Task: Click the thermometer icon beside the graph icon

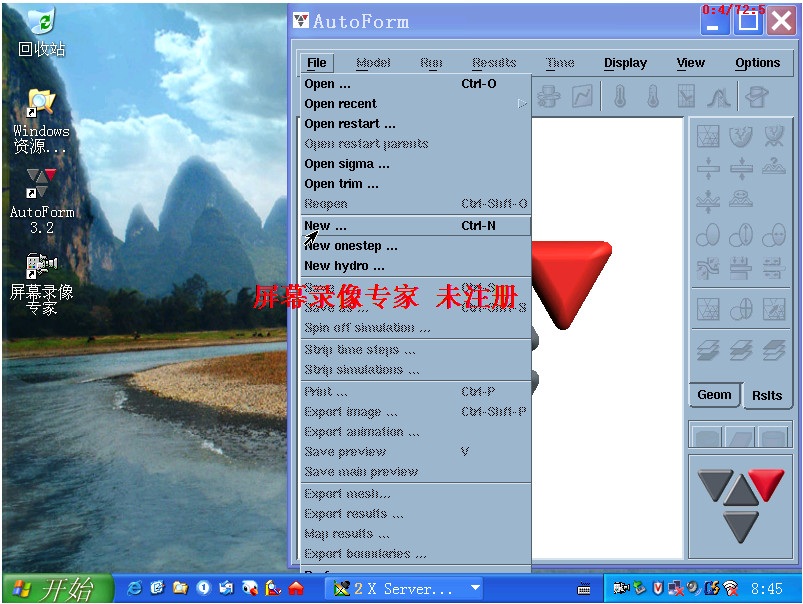Action: coord(620,96)
